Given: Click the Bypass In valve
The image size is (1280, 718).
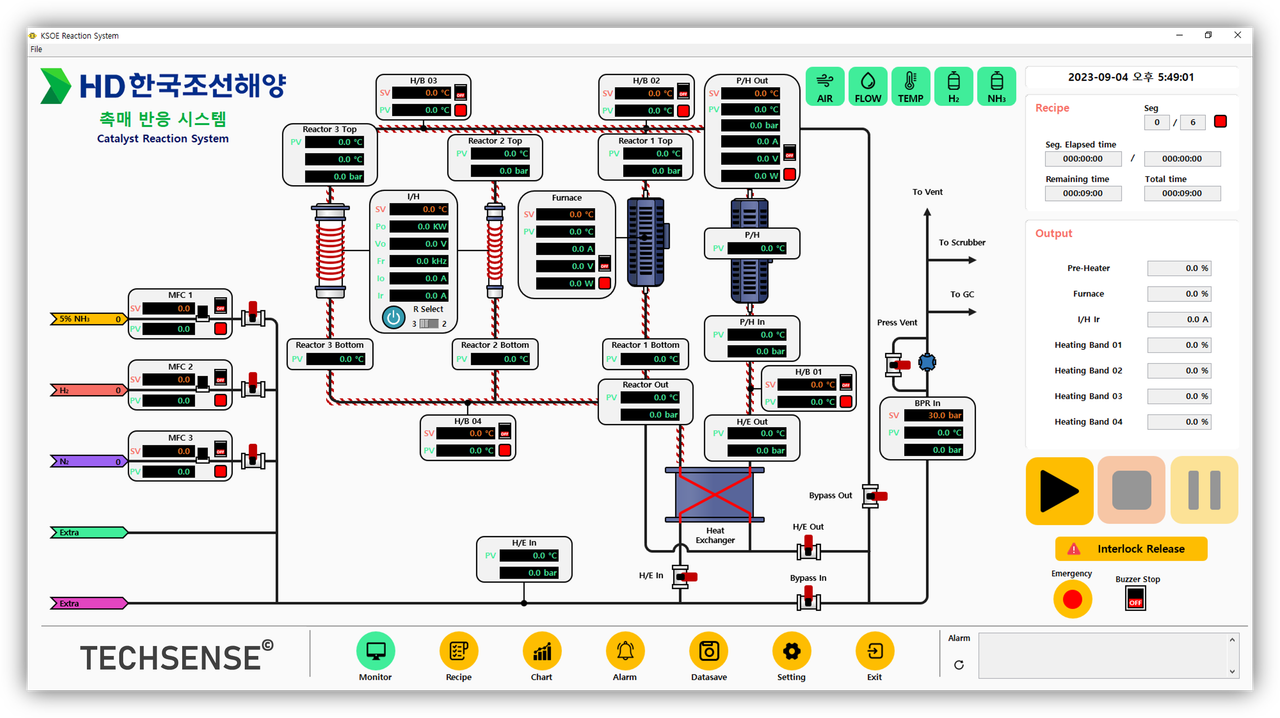Looking at the screenshot, I should [x=808, y=598].
